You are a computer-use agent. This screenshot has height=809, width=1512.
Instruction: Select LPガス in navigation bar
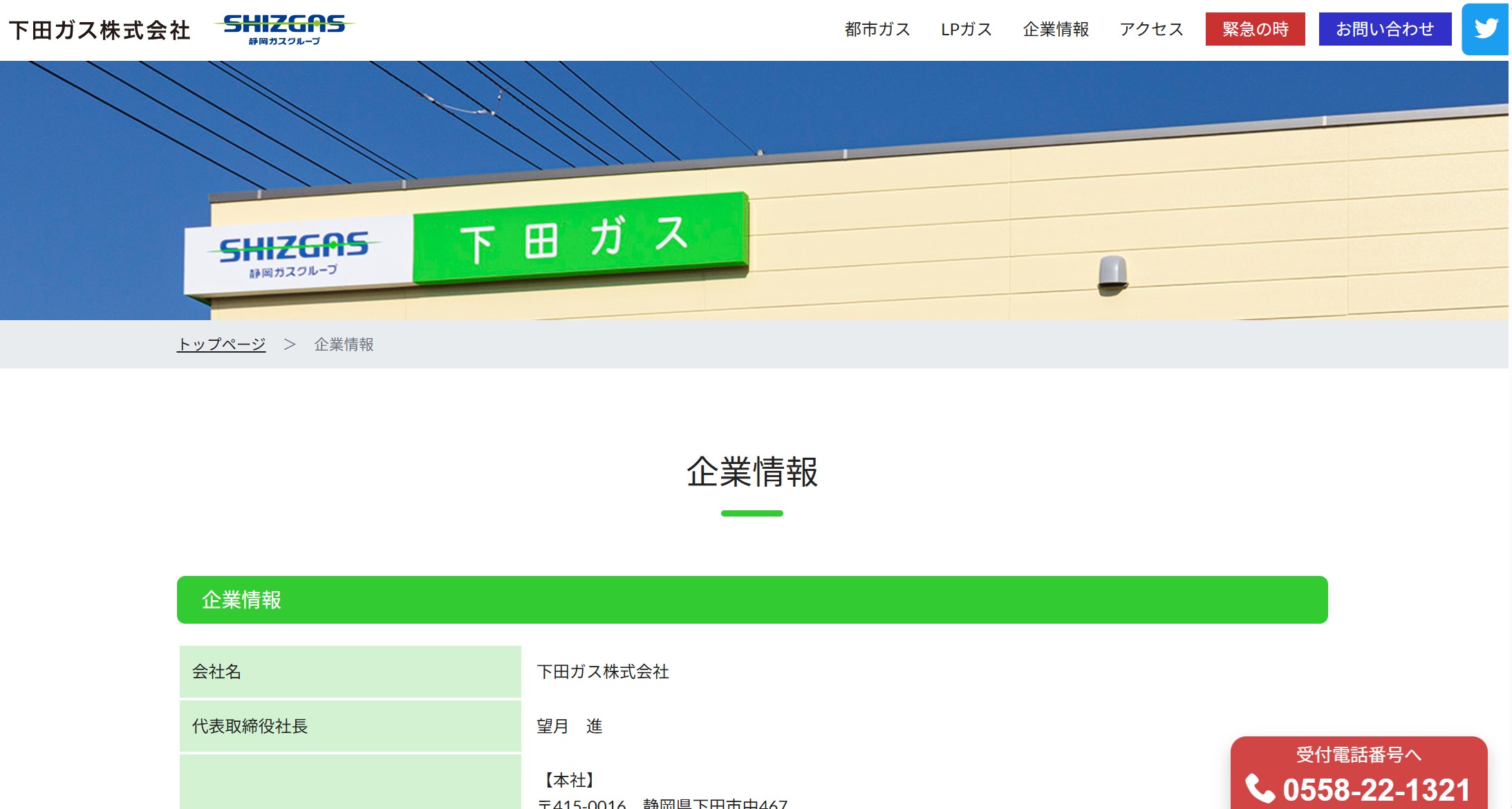click(966, 30)
